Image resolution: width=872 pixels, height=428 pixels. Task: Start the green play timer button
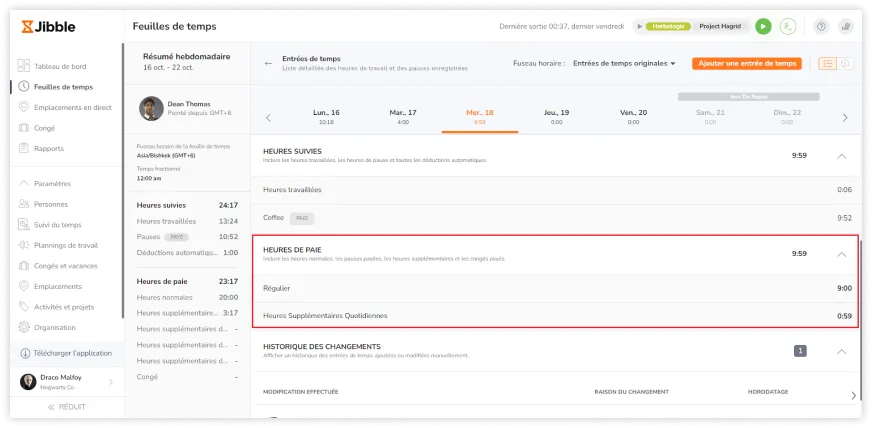click(x=764, y=27)
